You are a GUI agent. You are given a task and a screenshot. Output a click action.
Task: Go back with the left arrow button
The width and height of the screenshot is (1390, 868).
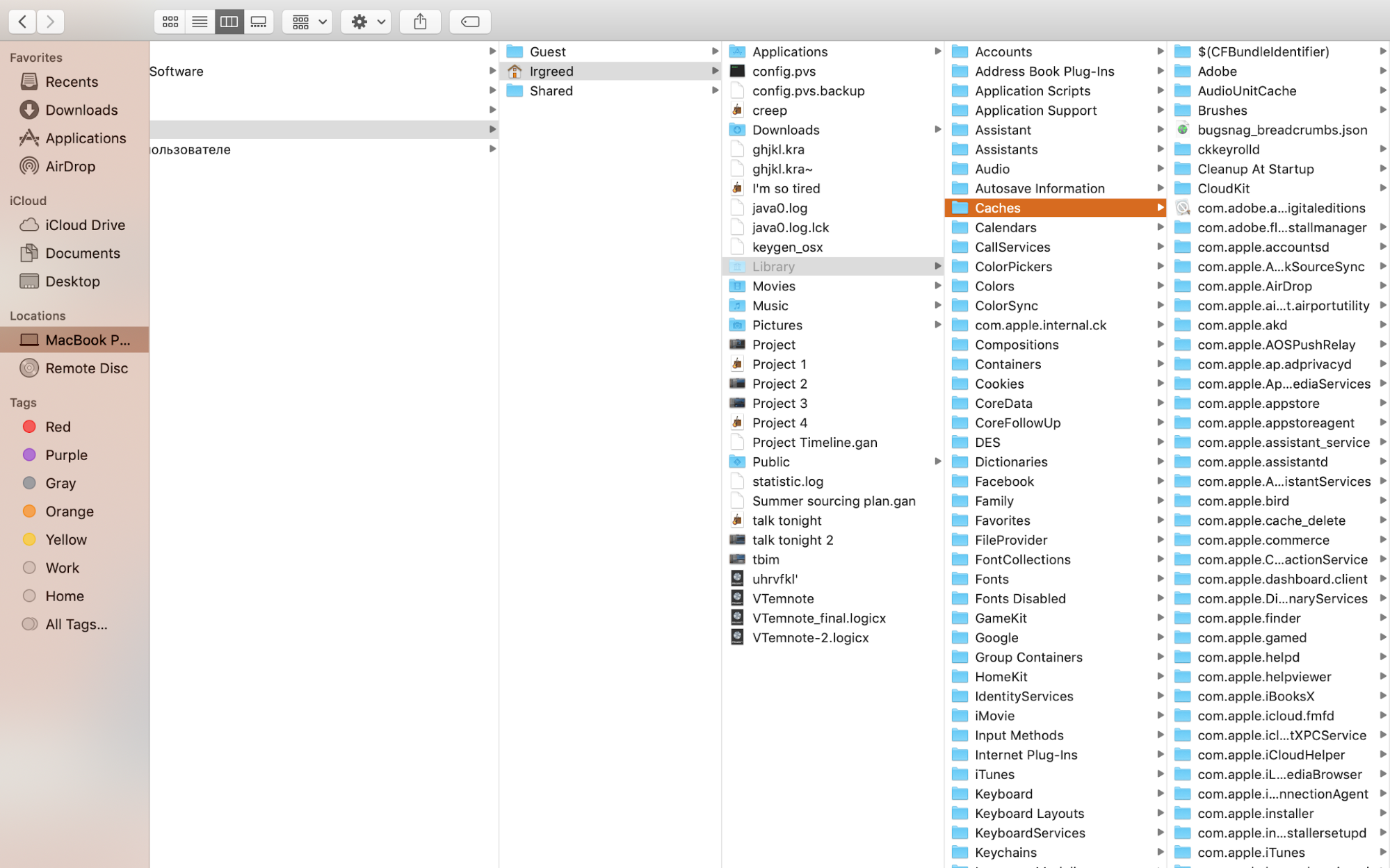[x=22, y=22]
